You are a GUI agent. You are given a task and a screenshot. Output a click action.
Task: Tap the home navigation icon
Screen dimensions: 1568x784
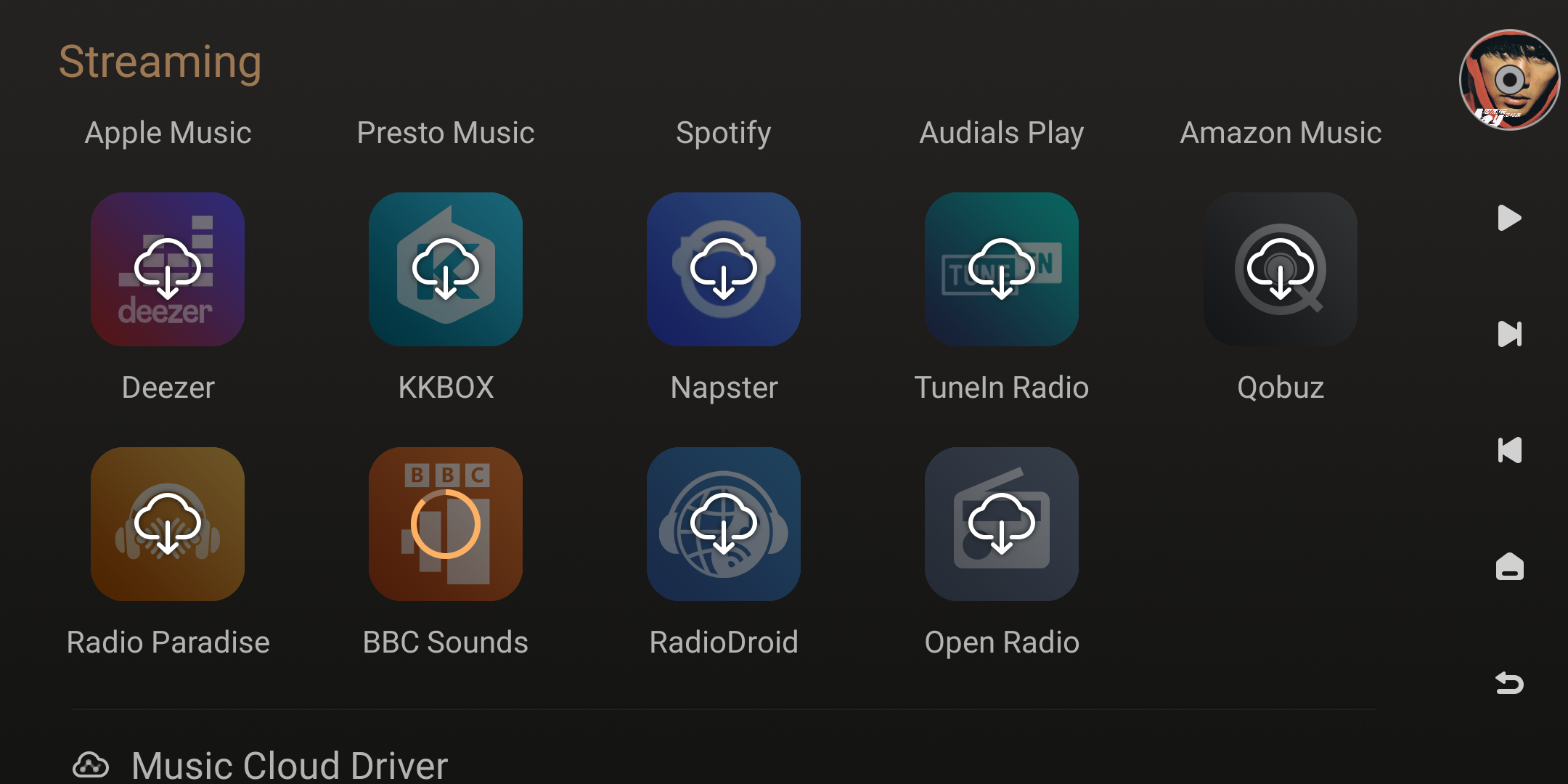(1510, 566)
